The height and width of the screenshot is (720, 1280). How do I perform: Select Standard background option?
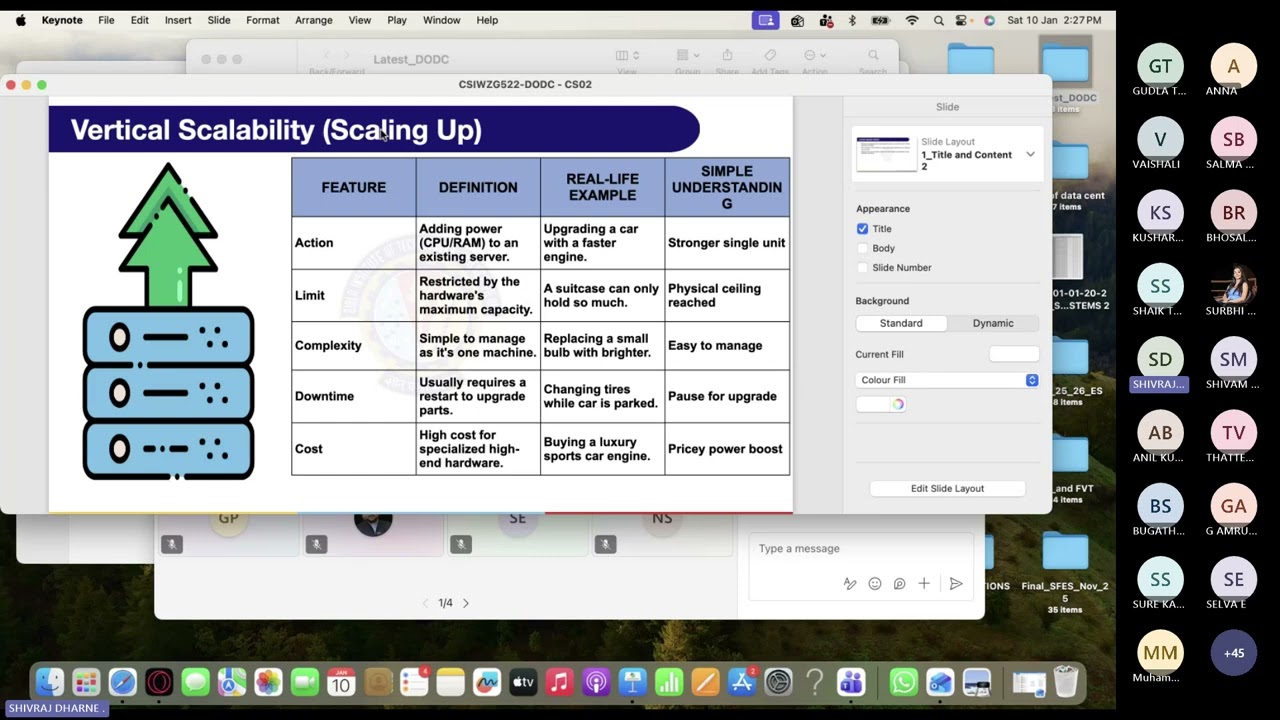point(901,323)
